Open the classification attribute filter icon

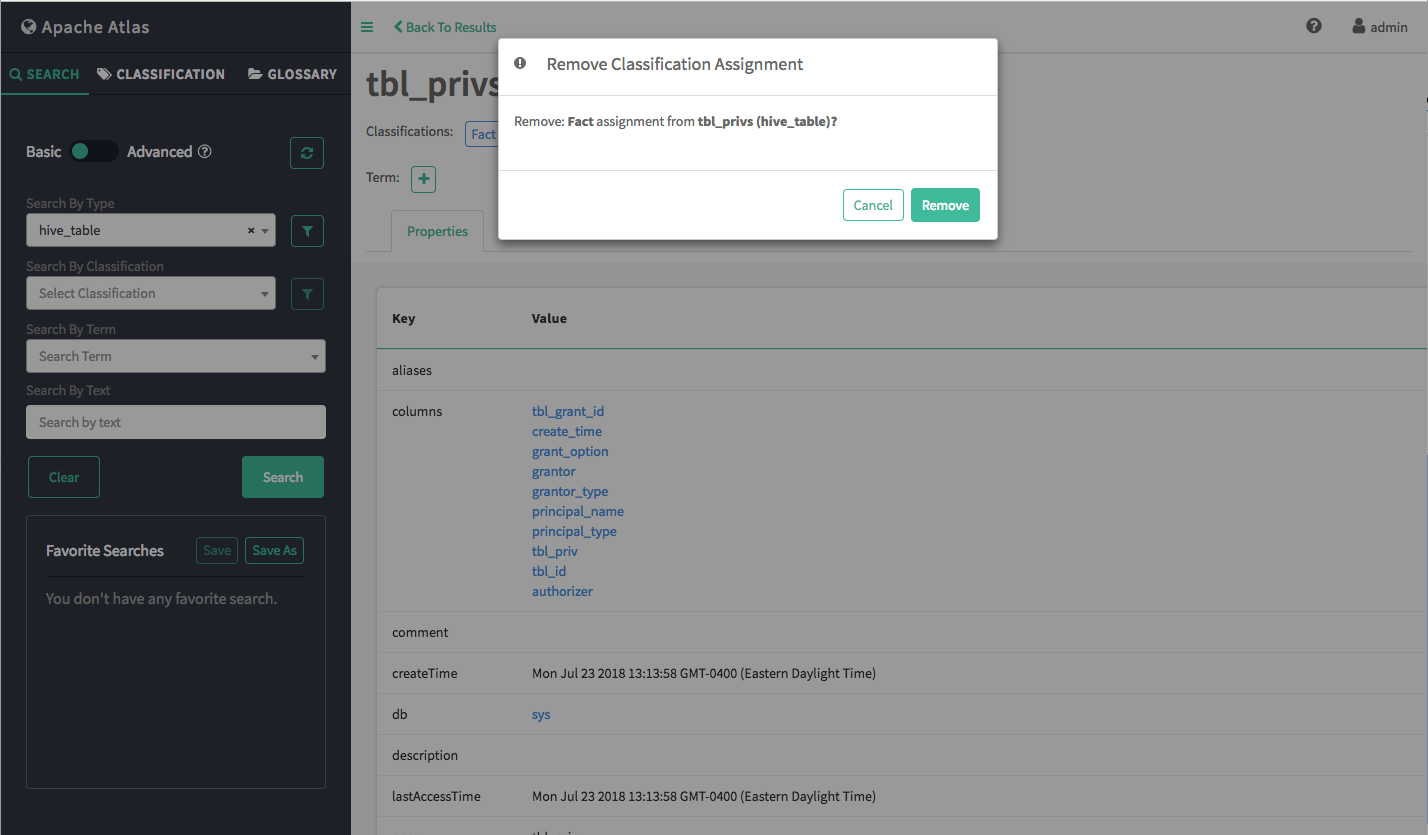(x=307, y=294)
